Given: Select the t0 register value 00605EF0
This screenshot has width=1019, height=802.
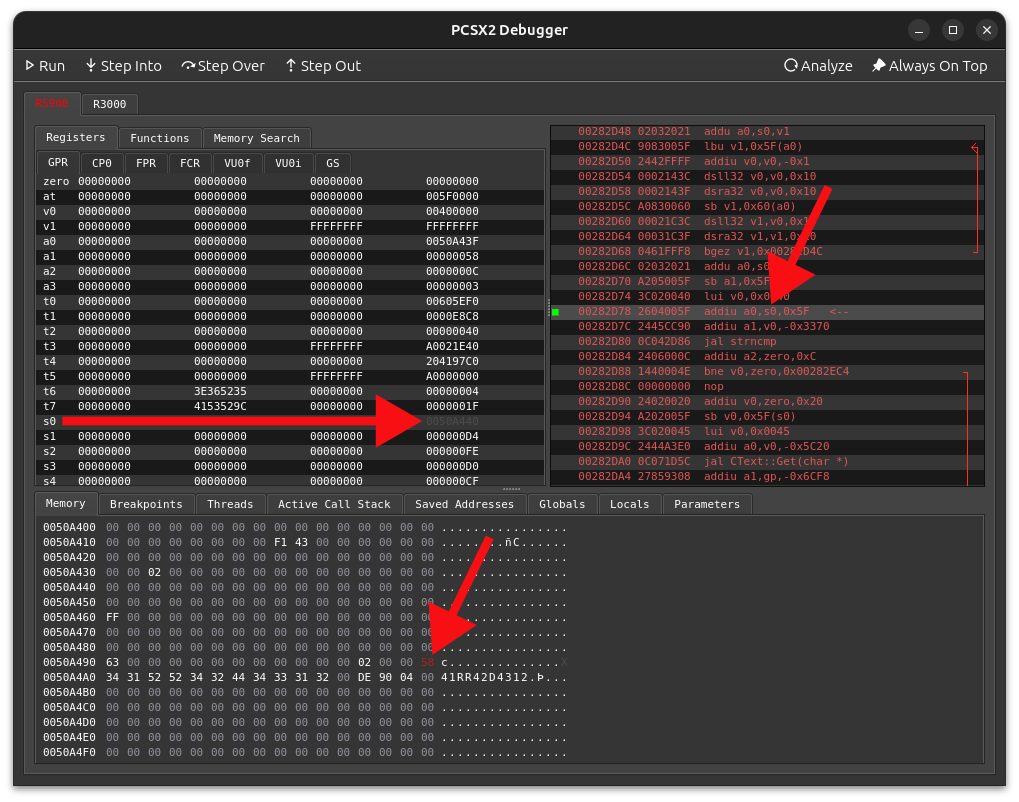Looking at the screenshot, I should click(x=452, y=301).
